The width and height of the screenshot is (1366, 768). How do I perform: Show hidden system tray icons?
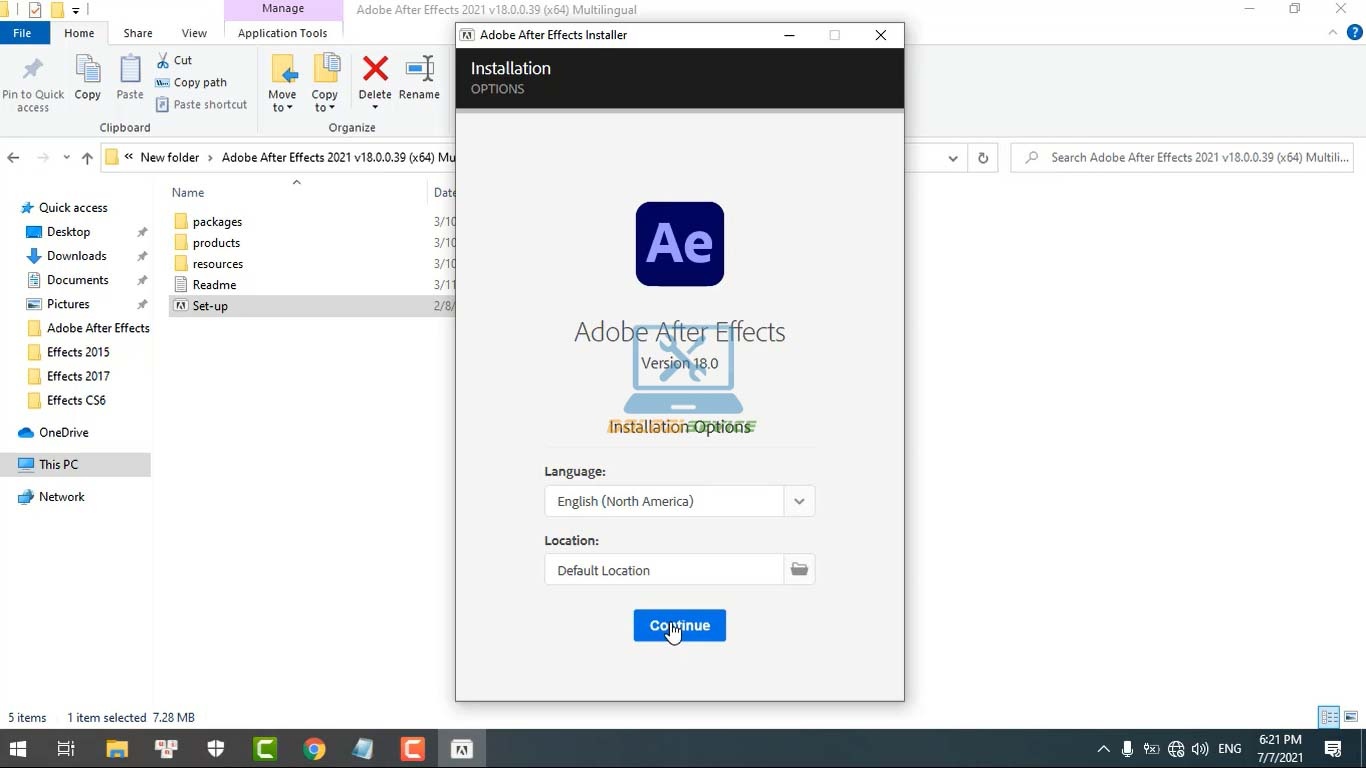coord(1103,748)
